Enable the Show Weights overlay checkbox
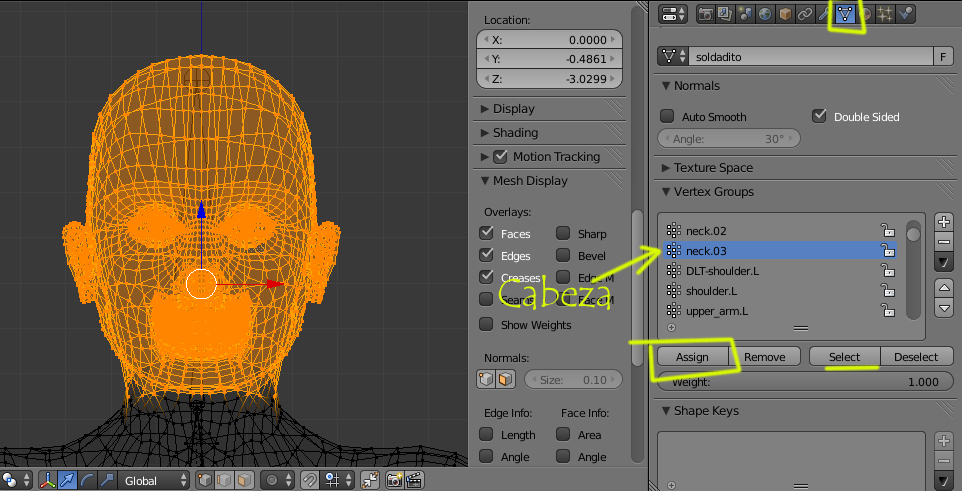This screenshot has height=491, width=962. point(486,325)
